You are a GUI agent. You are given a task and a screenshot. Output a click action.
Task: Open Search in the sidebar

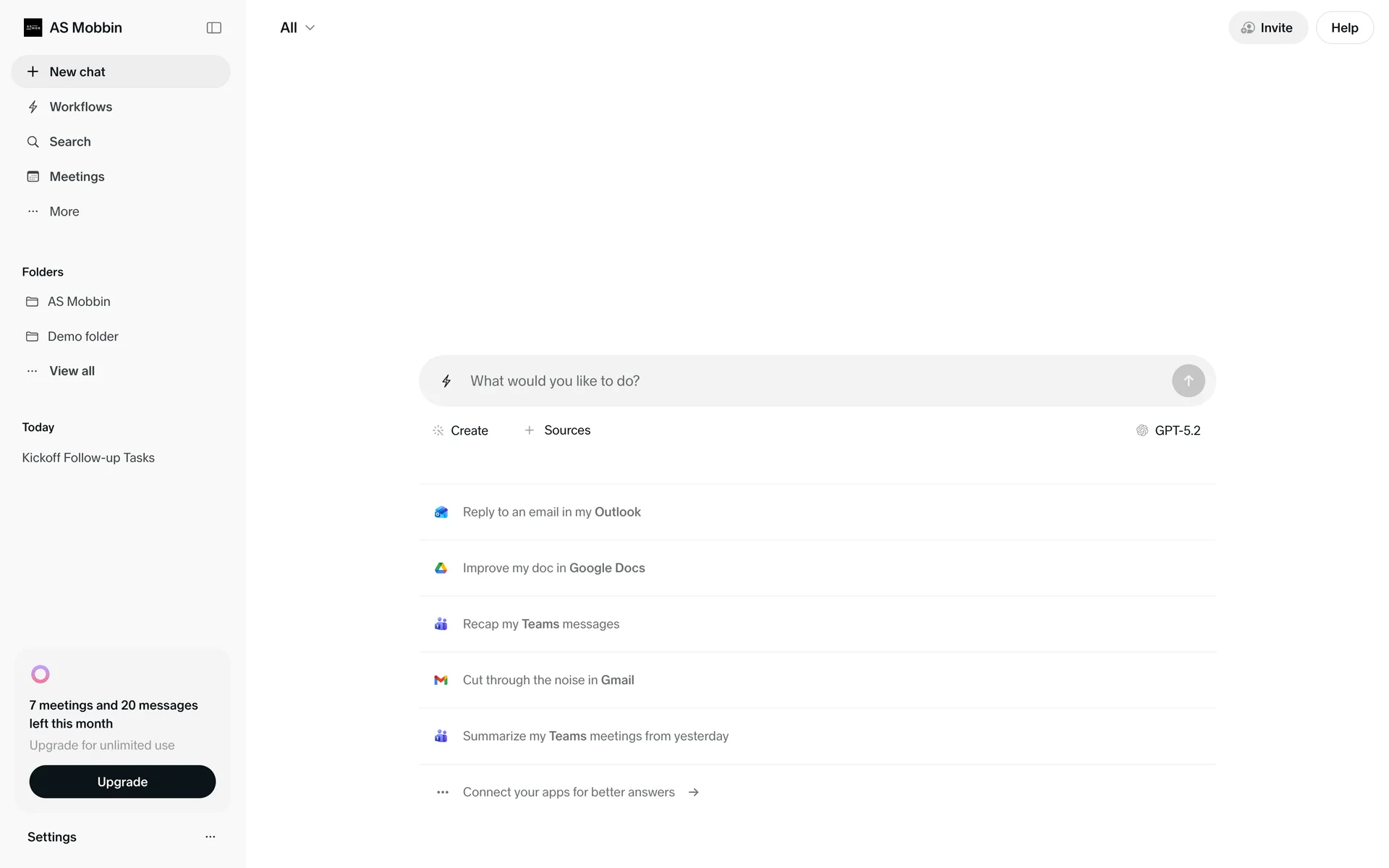click(69, 142)
